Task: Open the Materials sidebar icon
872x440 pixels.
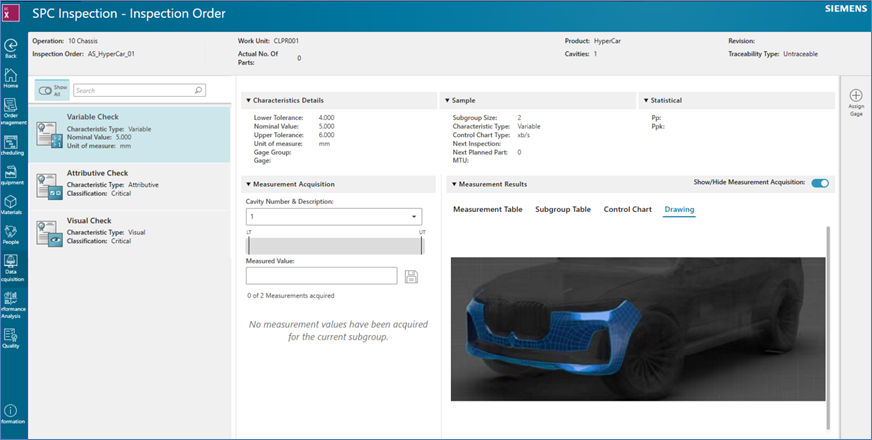Action: click(10, 203)
